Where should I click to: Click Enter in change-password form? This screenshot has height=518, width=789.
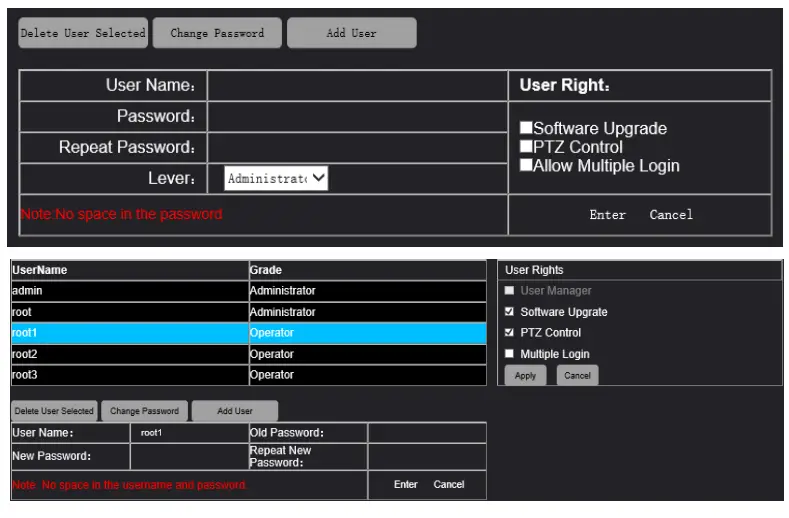click(406, 485)
